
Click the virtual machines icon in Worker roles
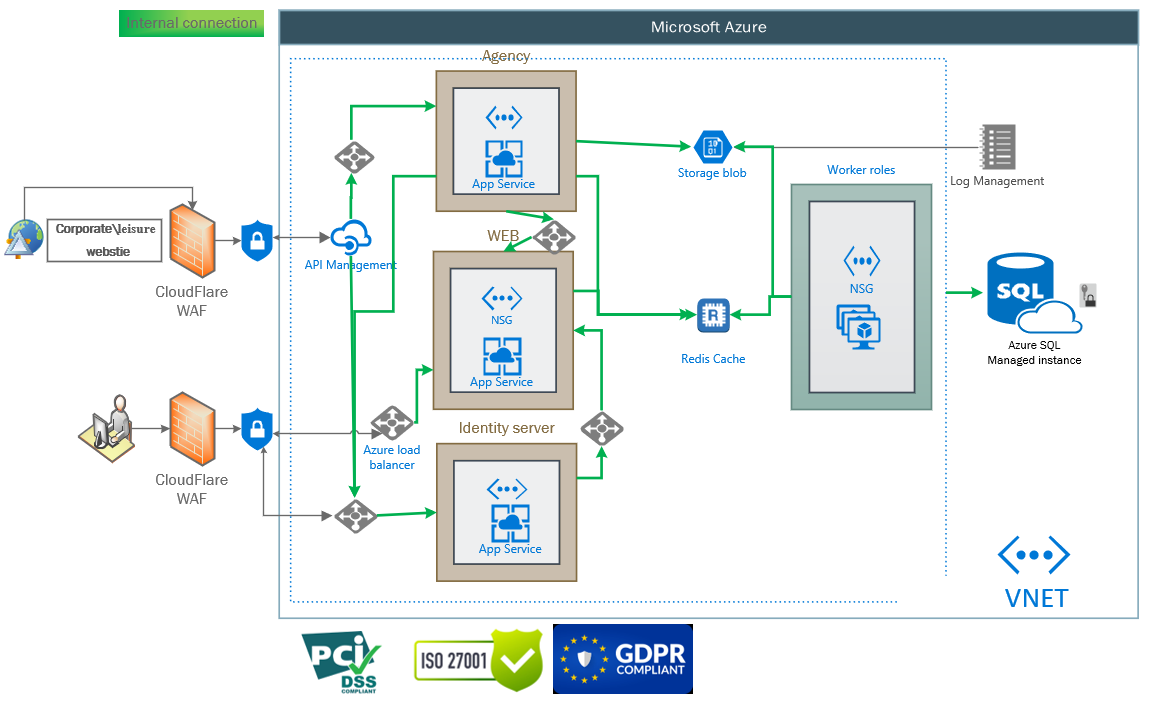(x=859, y=327)
